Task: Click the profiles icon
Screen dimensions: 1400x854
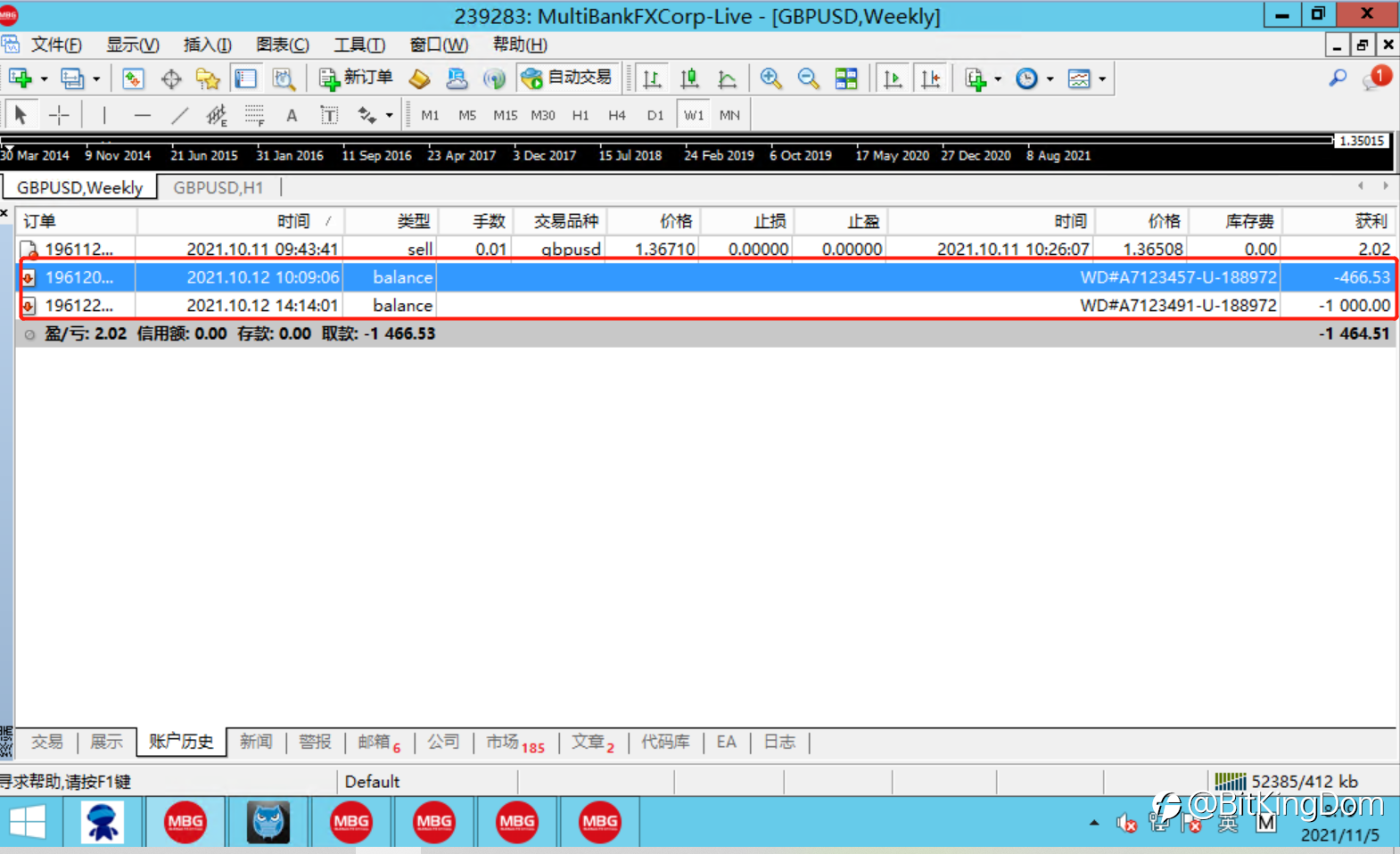Action: pos(72,78)
